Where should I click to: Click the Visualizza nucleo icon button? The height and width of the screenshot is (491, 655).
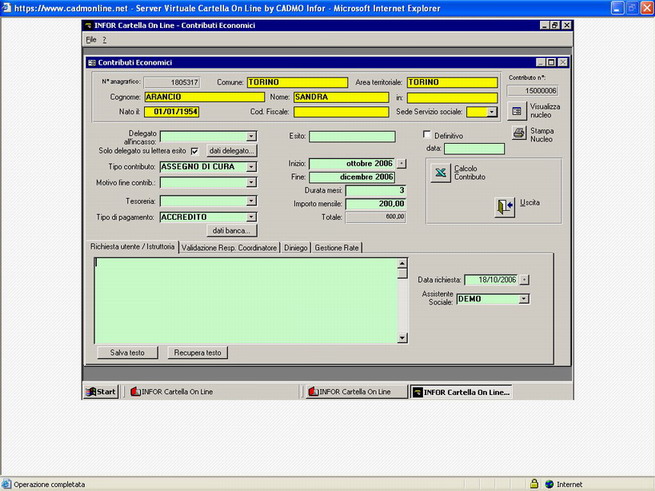517,111
